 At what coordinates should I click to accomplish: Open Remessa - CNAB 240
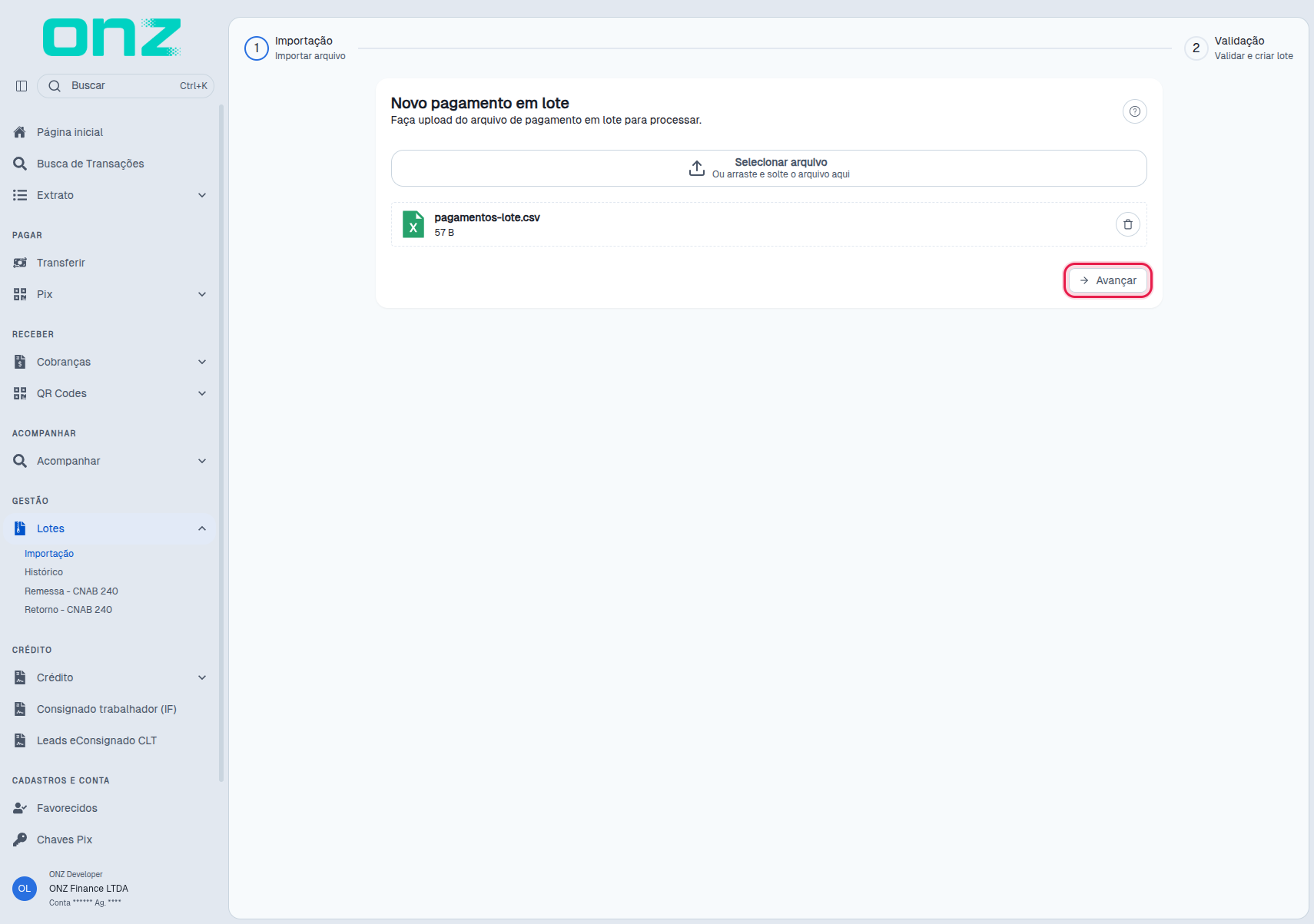(x=71, y=591)
